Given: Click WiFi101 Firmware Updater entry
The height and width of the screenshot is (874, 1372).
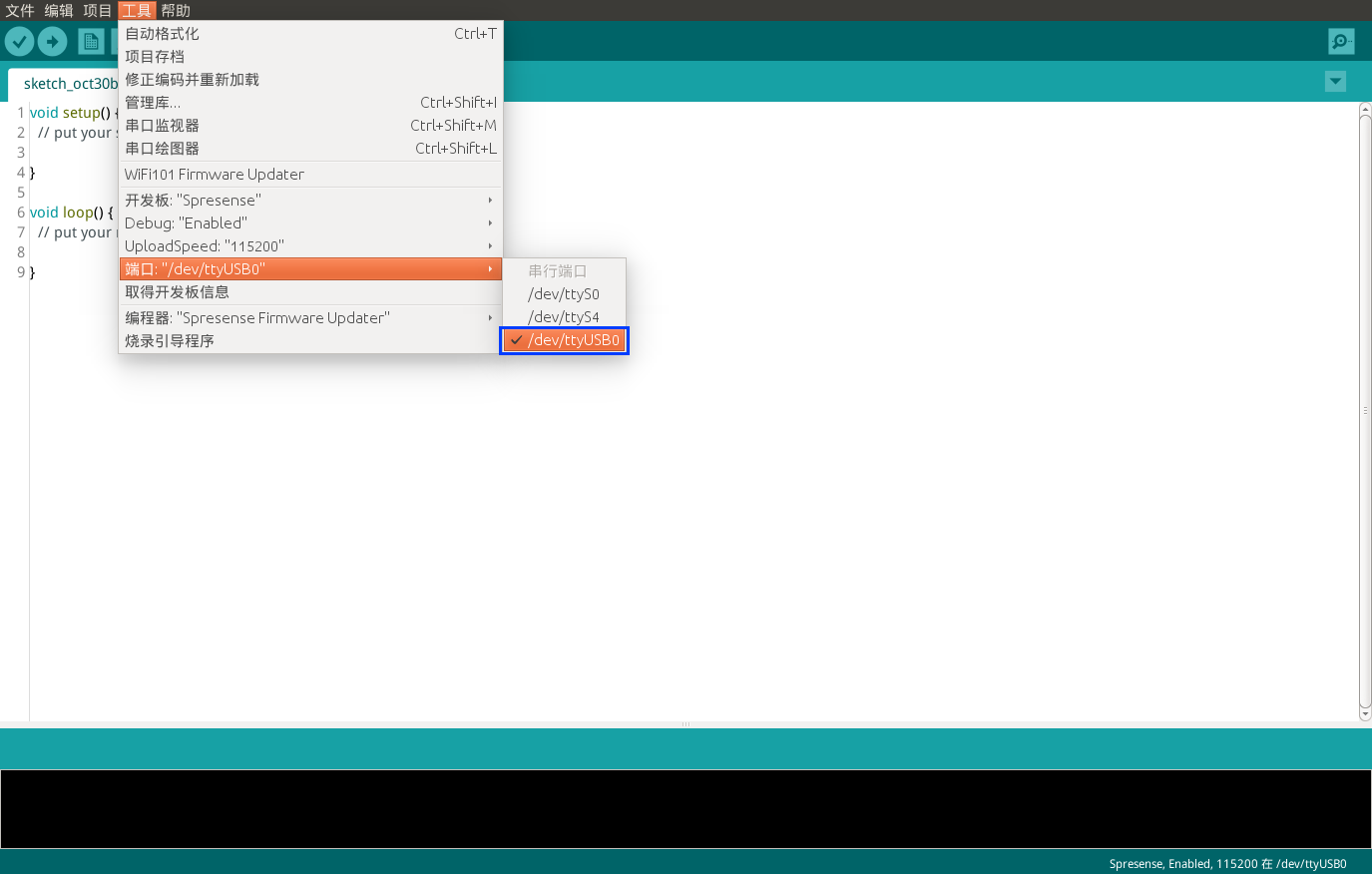Looking at the screenshot, I should tap(215, 175).
